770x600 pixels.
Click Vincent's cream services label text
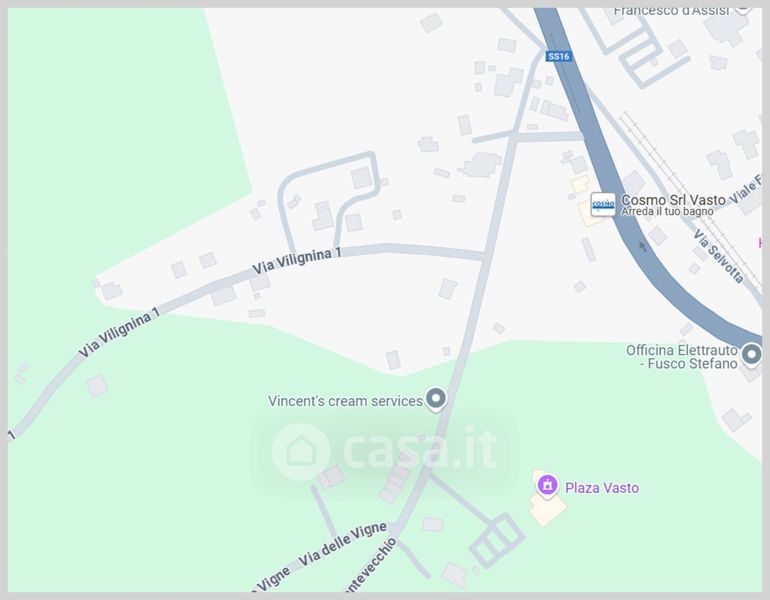click(x=345, y=401)
